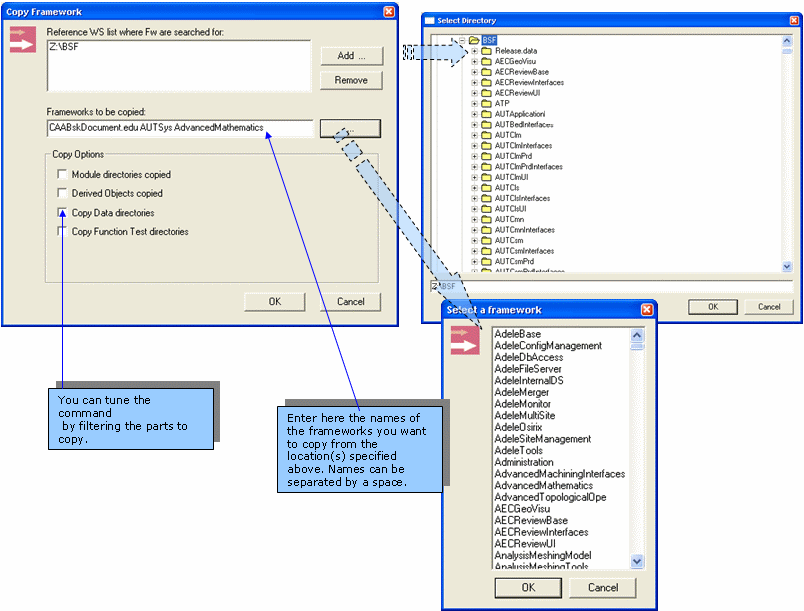804x611 pixels.
Task: Click the AUTCls folder icon
Action: pos(486,188)
